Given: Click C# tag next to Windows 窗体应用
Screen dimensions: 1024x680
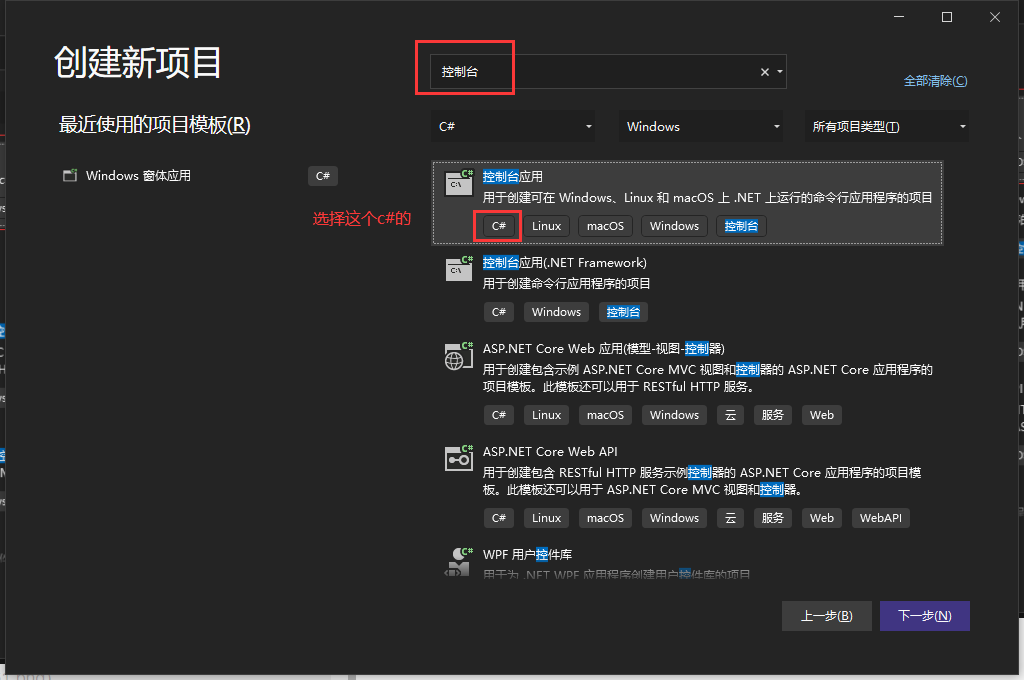Looking at the screenshot, I should click(x=323, y=176).
